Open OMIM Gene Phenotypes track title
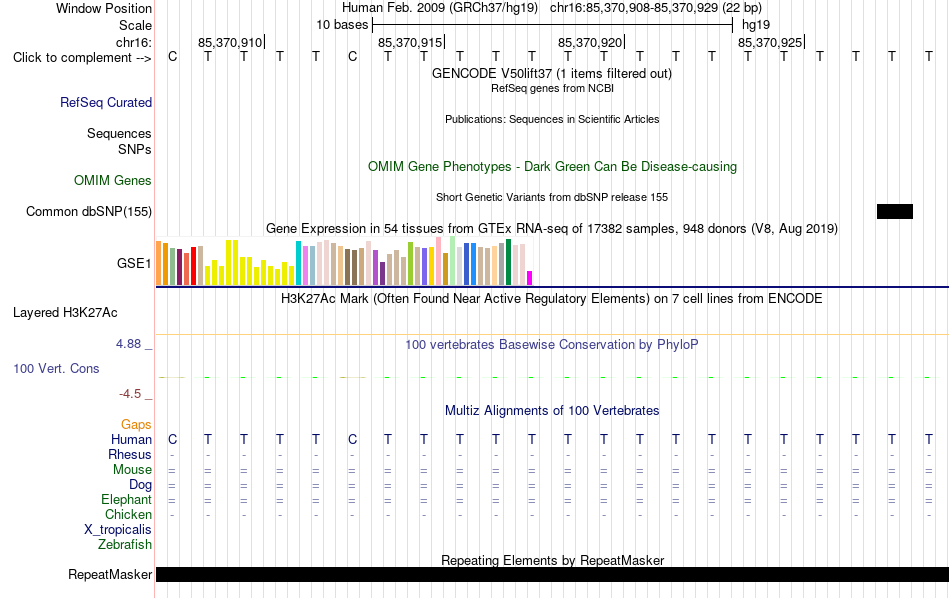Screen dimensions: 950x598 pos(552,167)
